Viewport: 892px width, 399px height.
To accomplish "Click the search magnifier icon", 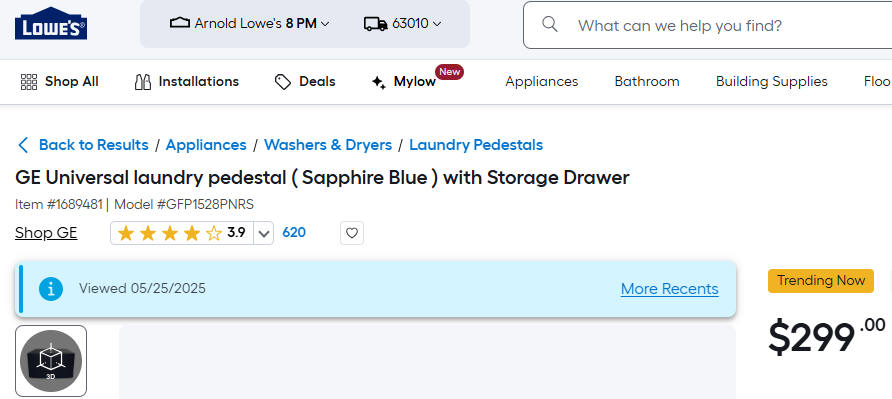I will pos(550,24).
